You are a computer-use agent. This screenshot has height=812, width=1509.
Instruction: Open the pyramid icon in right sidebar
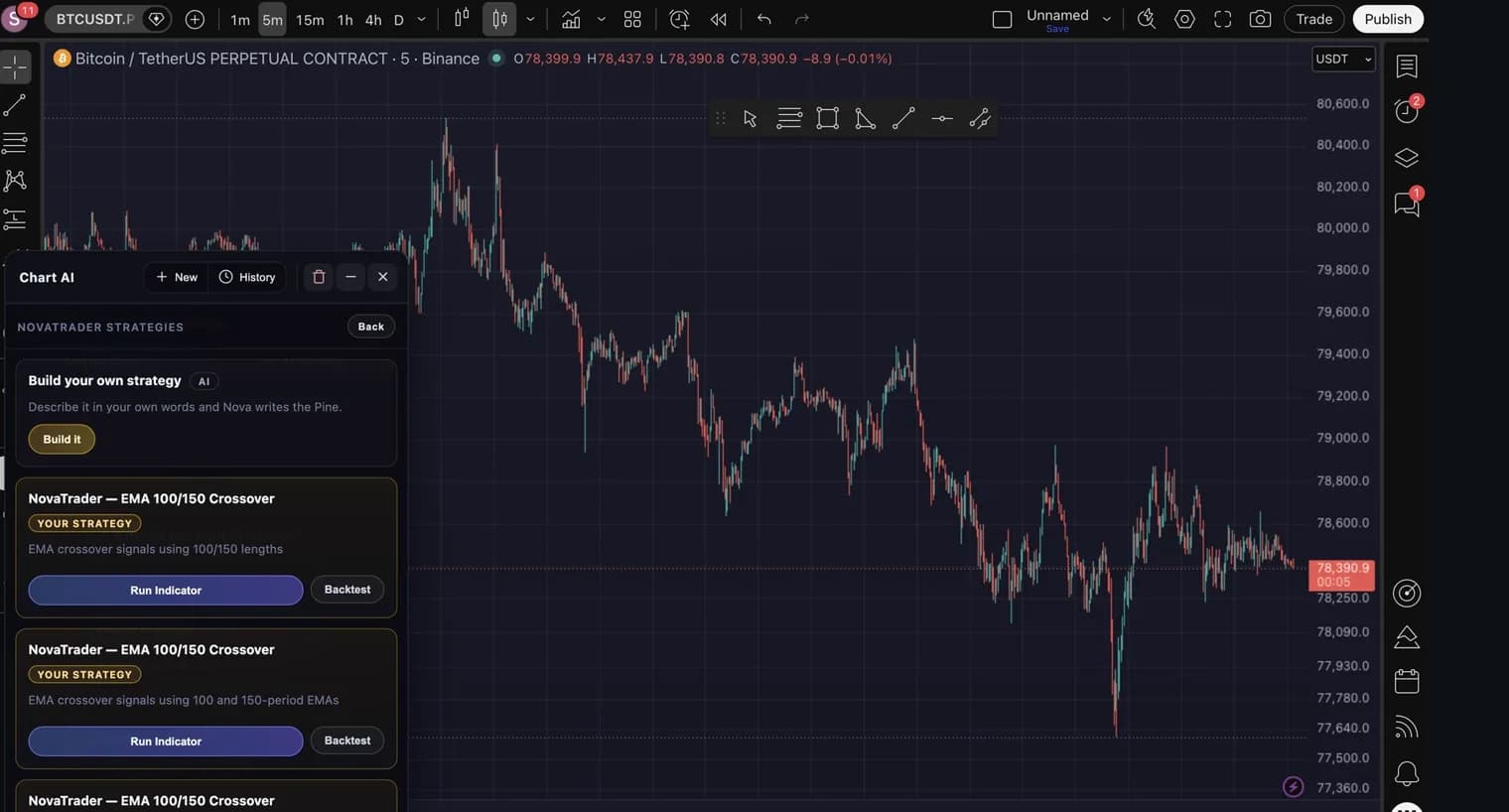click(1407, 637)
